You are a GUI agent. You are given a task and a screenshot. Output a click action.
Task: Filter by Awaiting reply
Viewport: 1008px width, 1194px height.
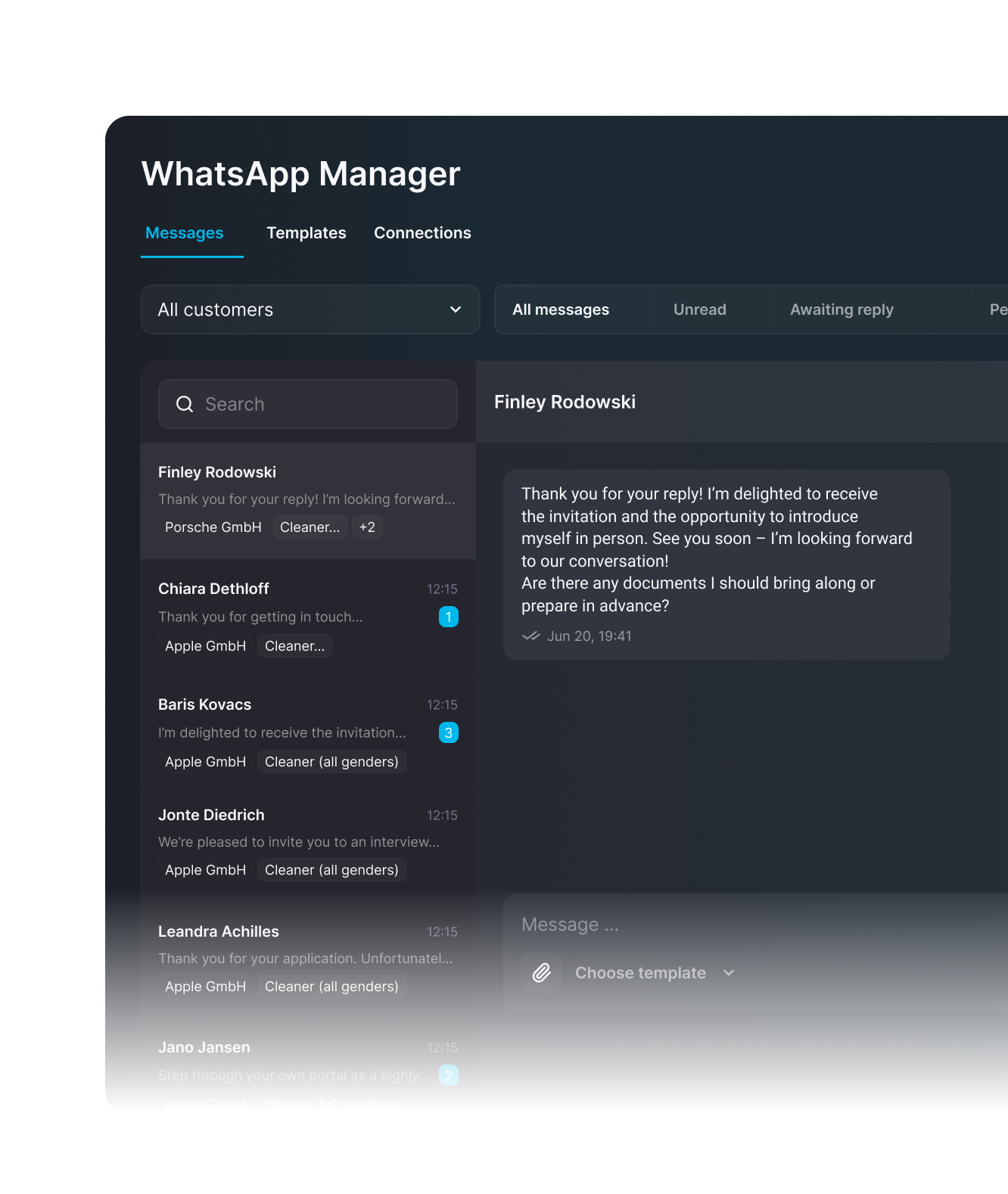(842, 309)
